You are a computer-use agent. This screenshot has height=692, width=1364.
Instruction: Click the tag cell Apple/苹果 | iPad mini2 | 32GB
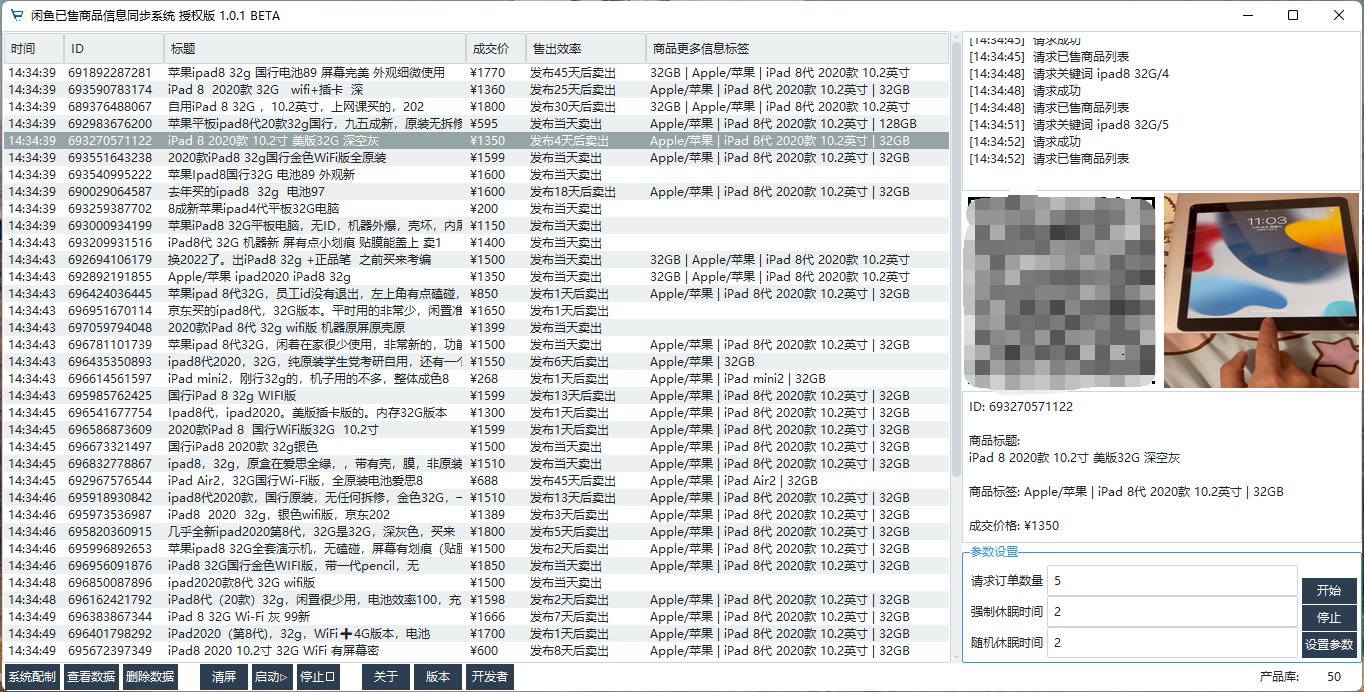click(738, 378)
